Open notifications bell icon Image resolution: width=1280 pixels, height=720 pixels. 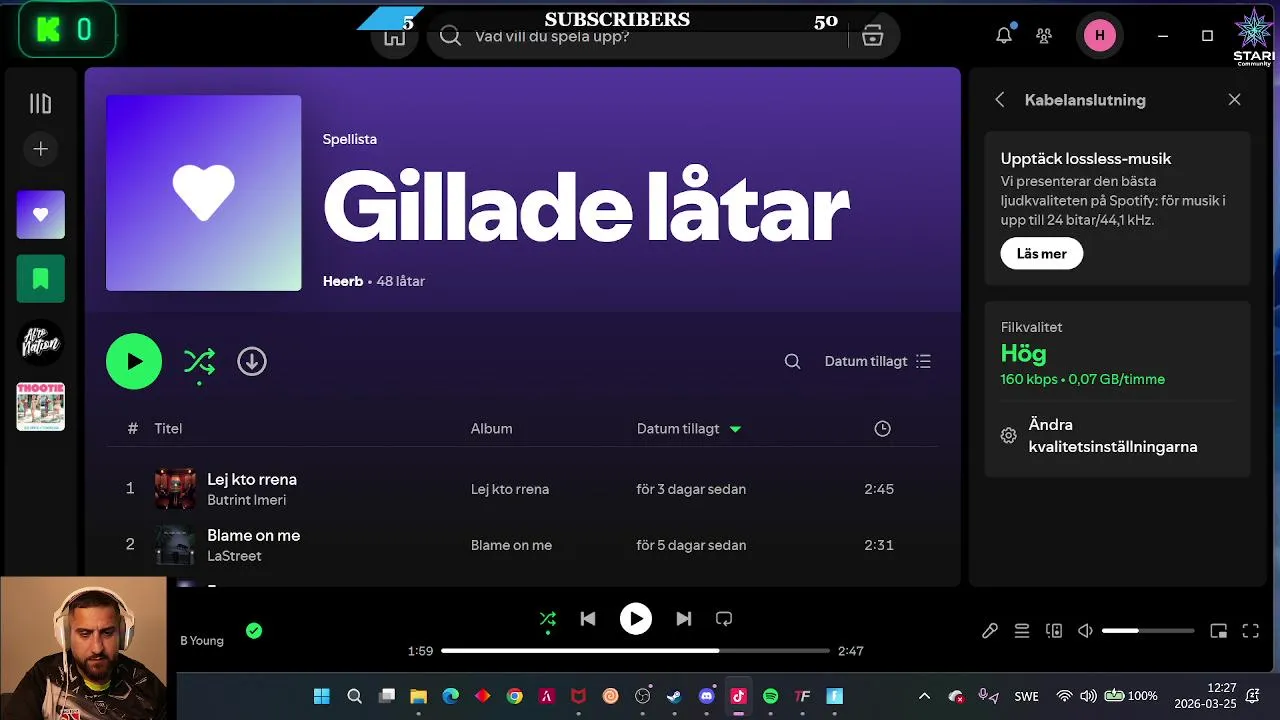point(1004,36)
